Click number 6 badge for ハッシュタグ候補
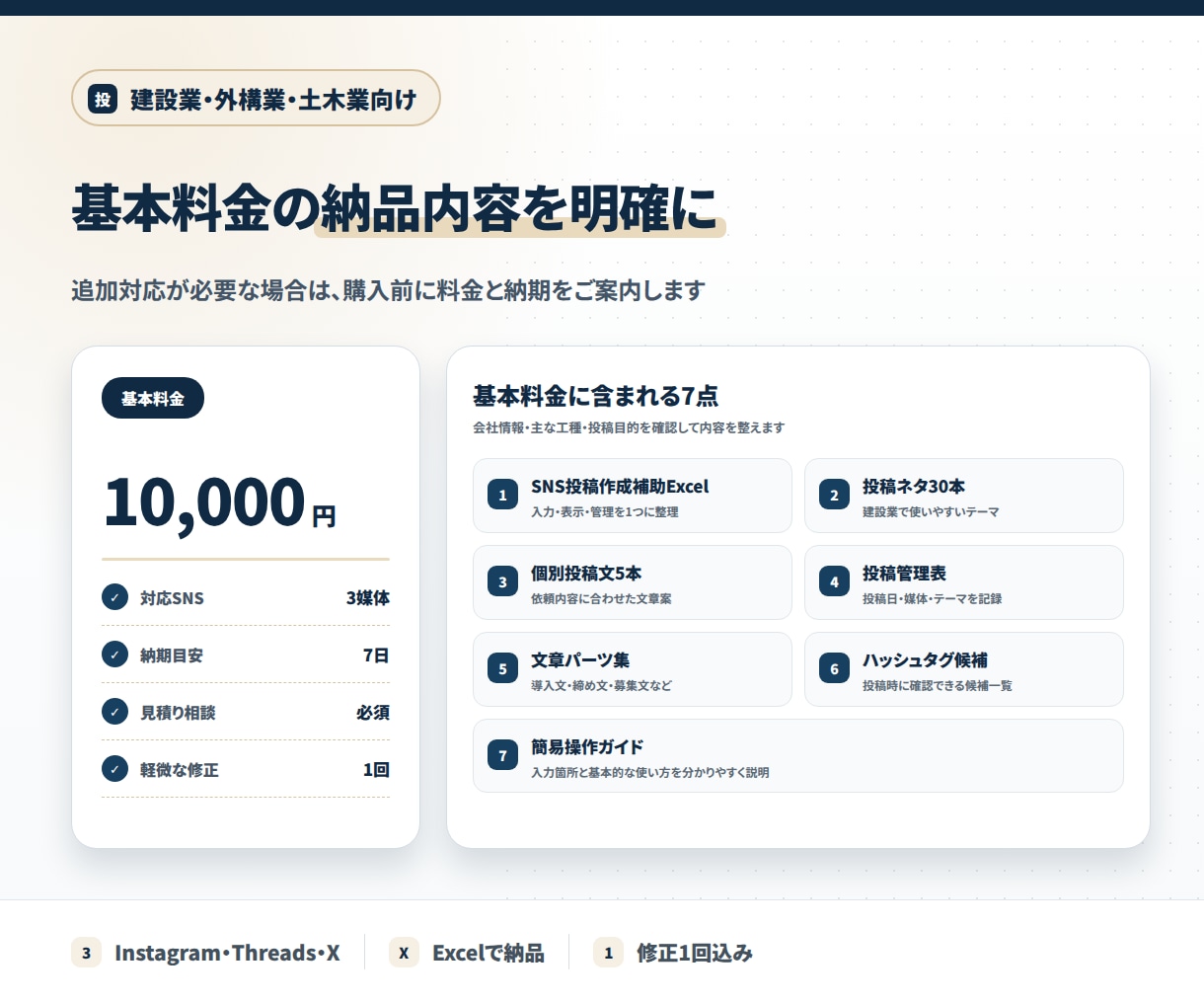This screenshot has width=1204, height=1003. click(x=834, y=668)
